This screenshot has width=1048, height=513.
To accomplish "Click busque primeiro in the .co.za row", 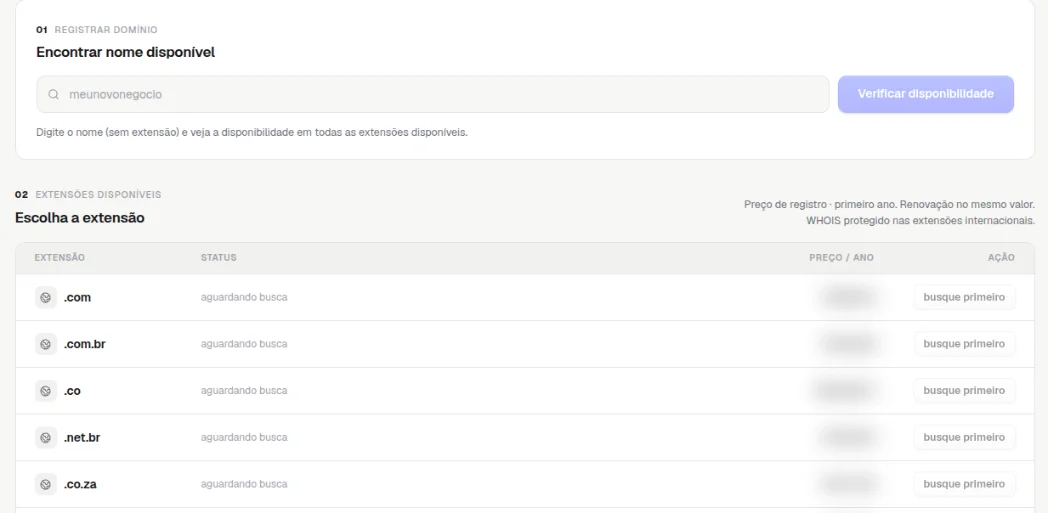I will (964, 484).
